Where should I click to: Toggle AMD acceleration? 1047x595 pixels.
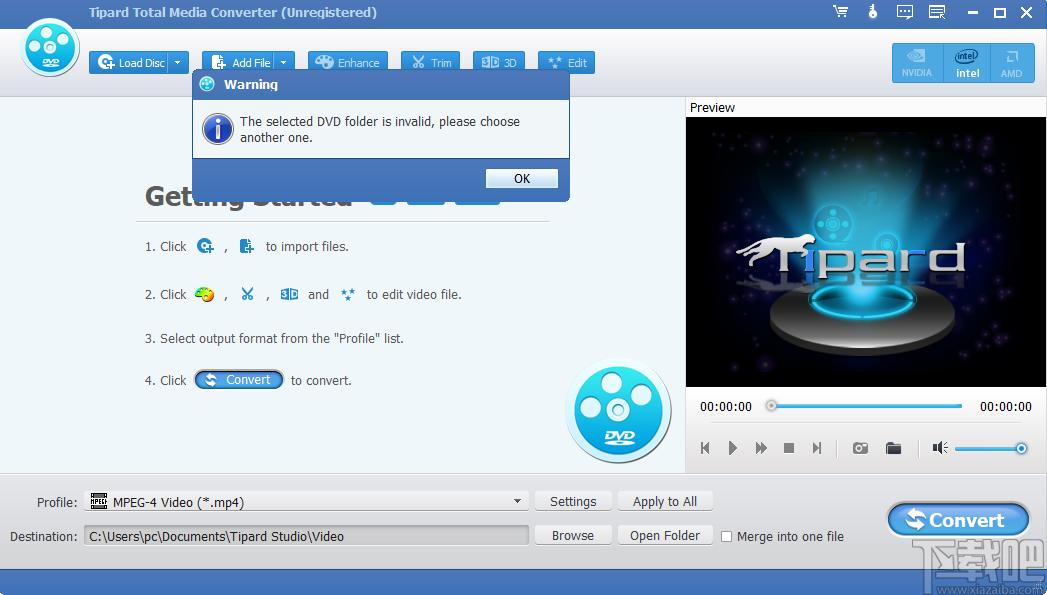click(x=1012, y=63)
